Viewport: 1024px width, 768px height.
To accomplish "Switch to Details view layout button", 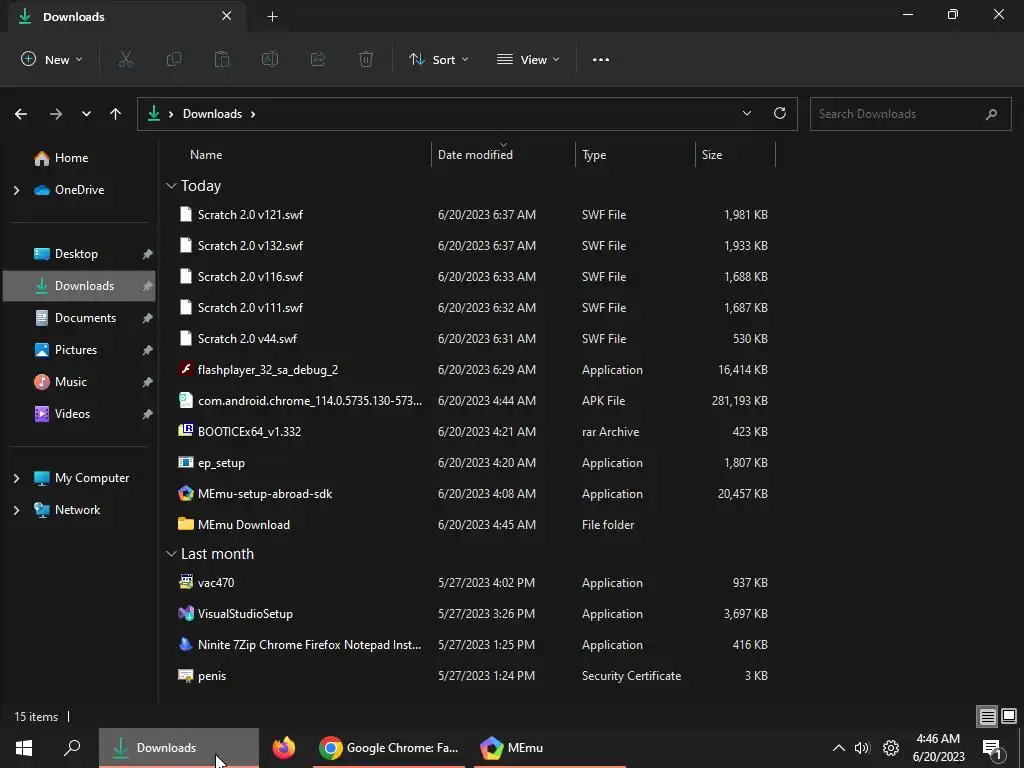I will click(x=987, y=716).
